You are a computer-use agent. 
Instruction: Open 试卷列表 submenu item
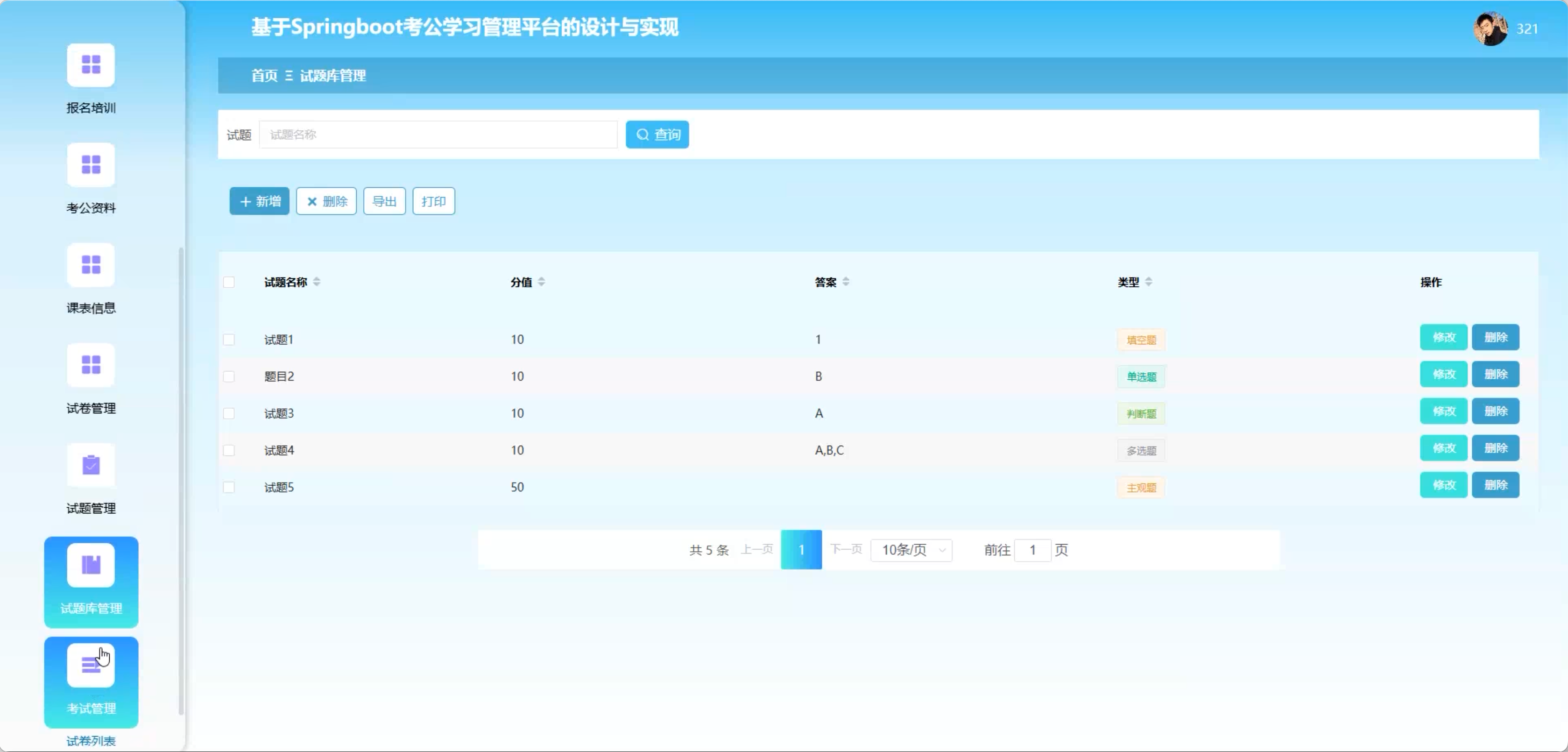coord(91,740)
